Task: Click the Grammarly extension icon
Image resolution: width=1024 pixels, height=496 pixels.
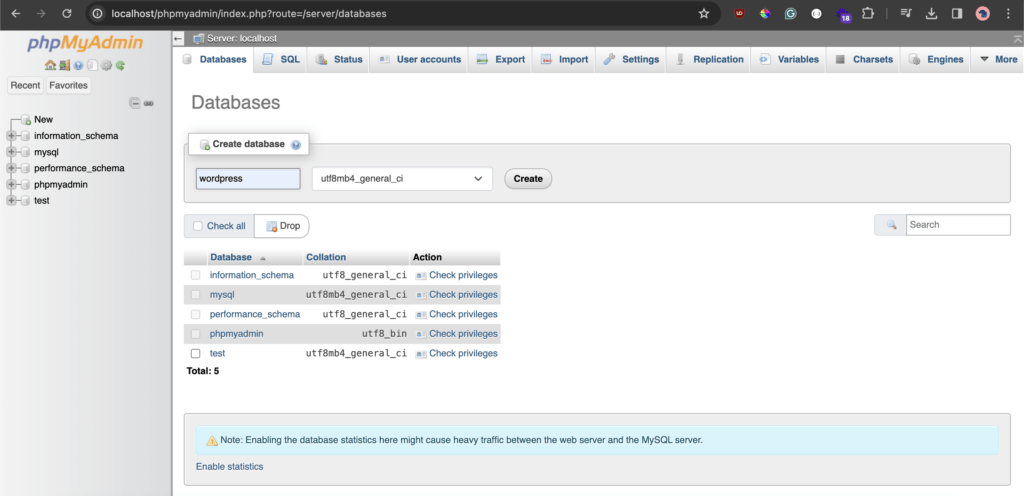Action: coord(790,13)
